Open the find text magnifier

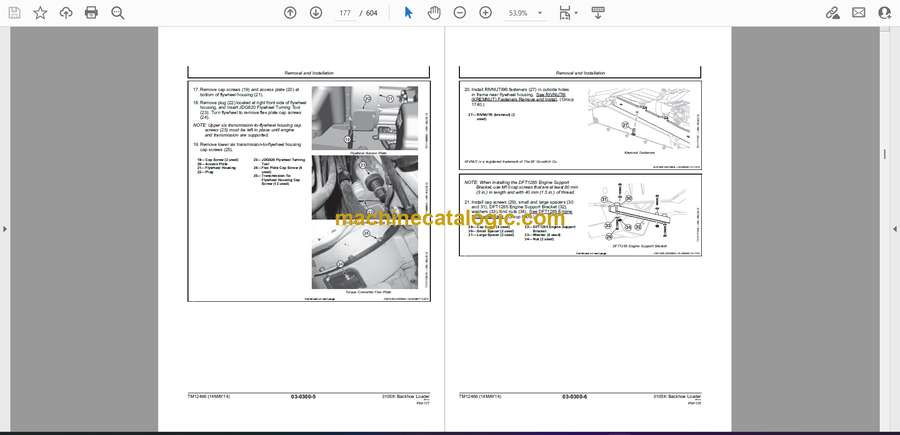coord(118,13)
